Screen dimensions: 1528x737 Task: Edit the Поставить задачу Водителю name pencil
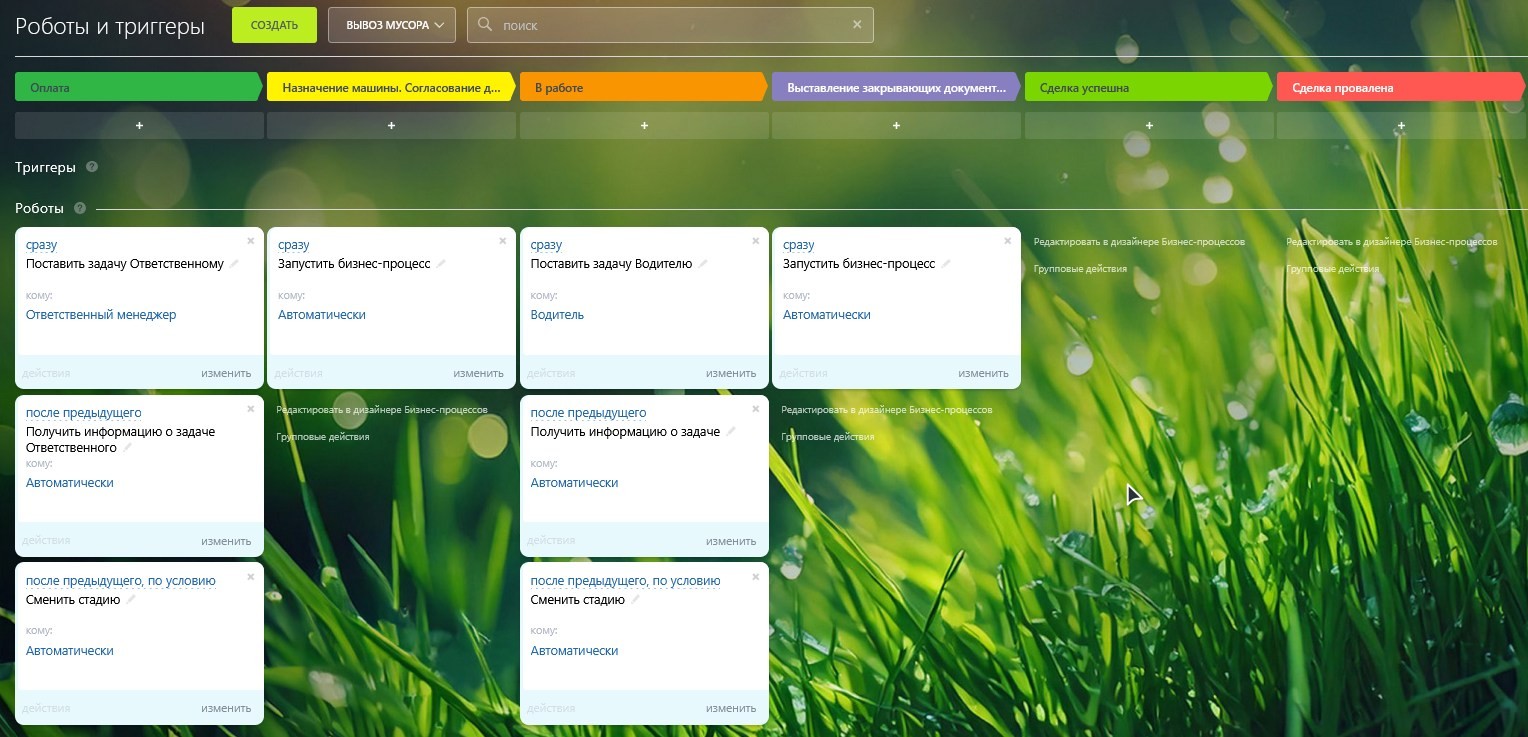pyautogui.click(x=703, y=264)
